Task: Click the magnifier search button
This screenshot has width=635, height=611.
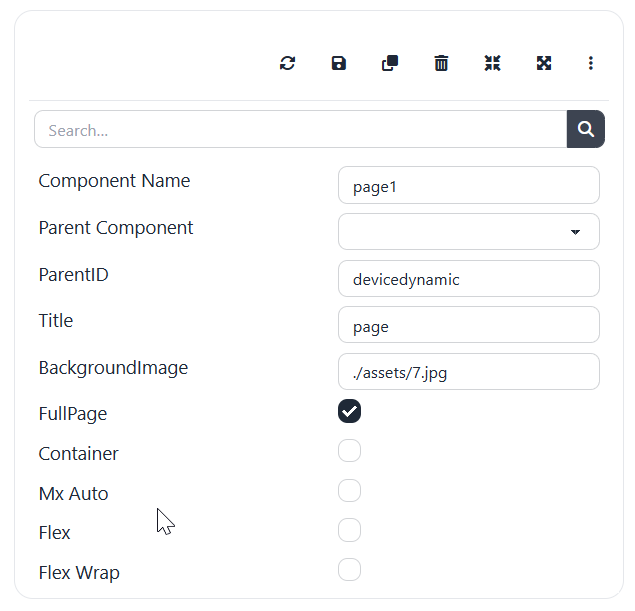Action: [586, 129]
